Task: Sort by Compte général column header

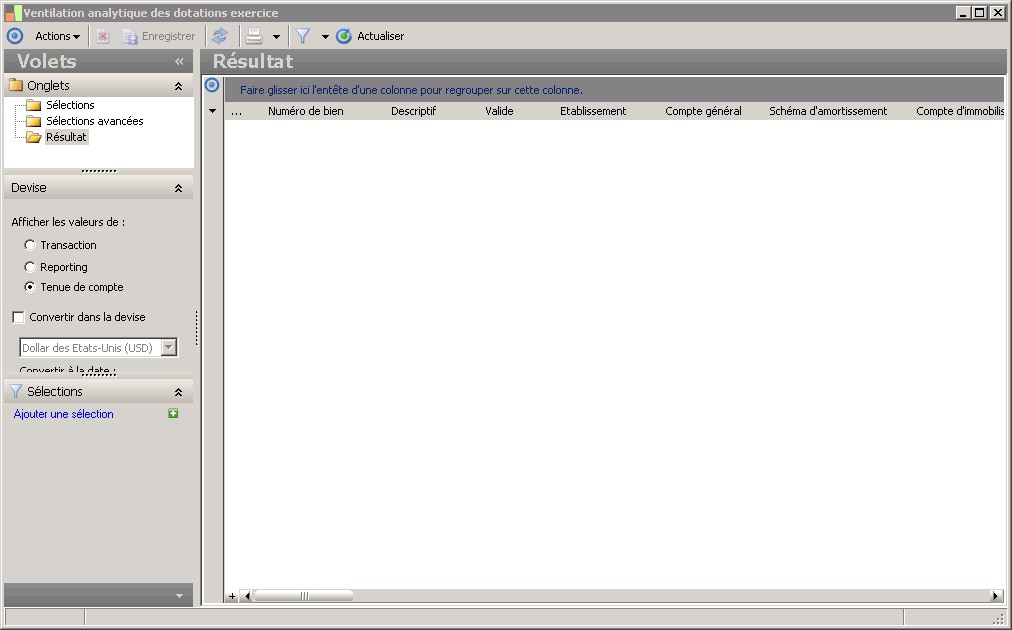Action: point(703,111)
